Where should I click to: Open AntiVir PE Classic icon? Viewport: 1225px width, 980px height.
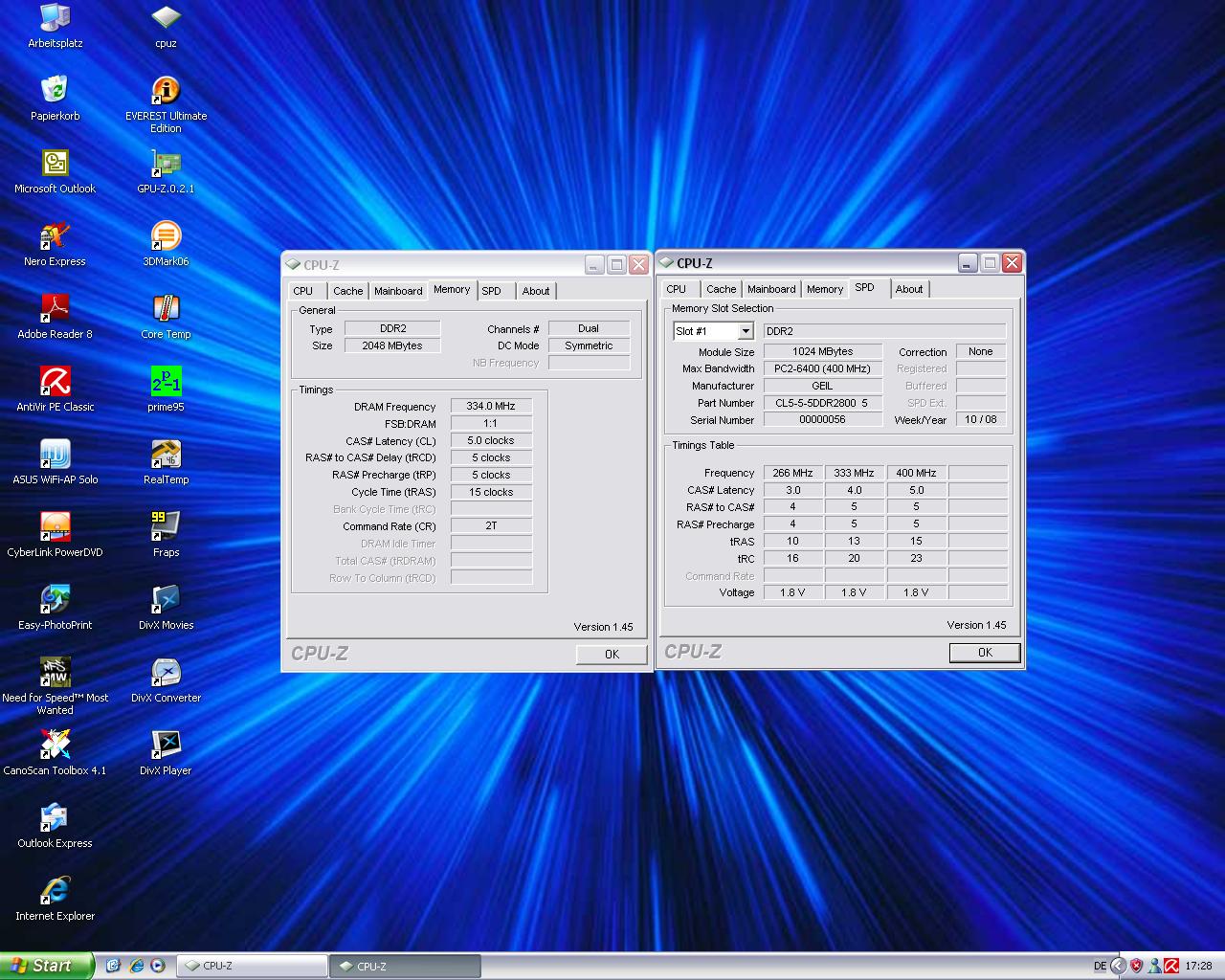pos(55,390)
